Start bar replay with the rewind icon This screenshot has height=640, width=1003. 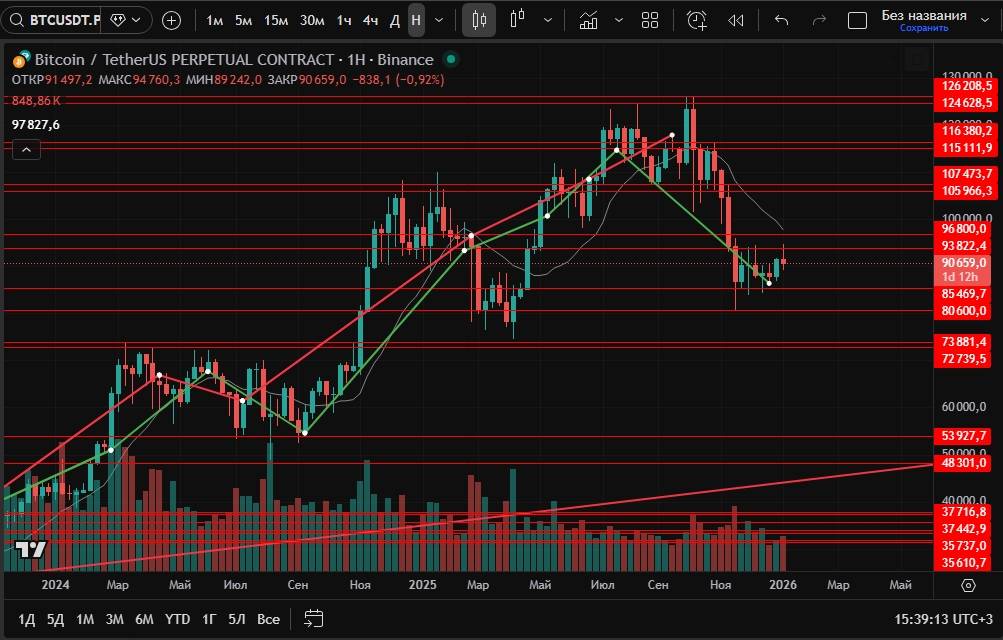[x=736, y=20]
